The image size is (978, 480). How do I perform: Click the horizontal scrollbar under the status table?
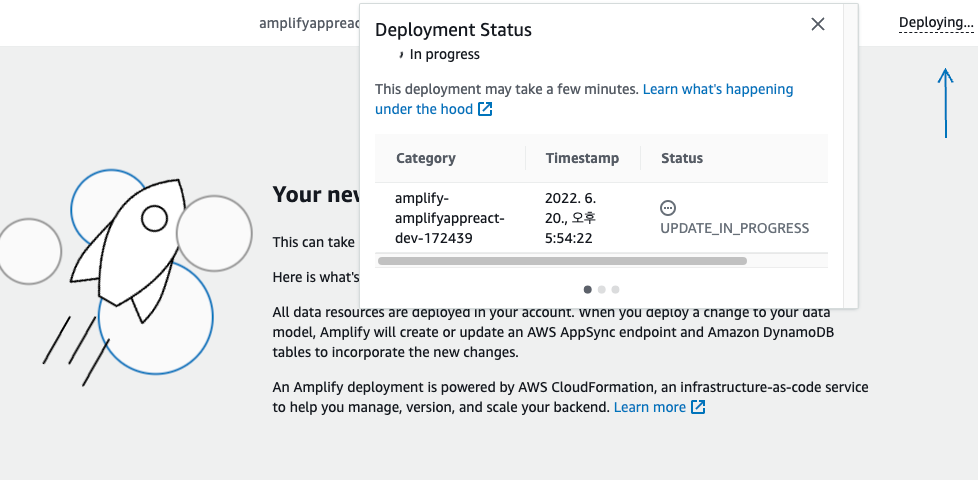click(562, 261)
